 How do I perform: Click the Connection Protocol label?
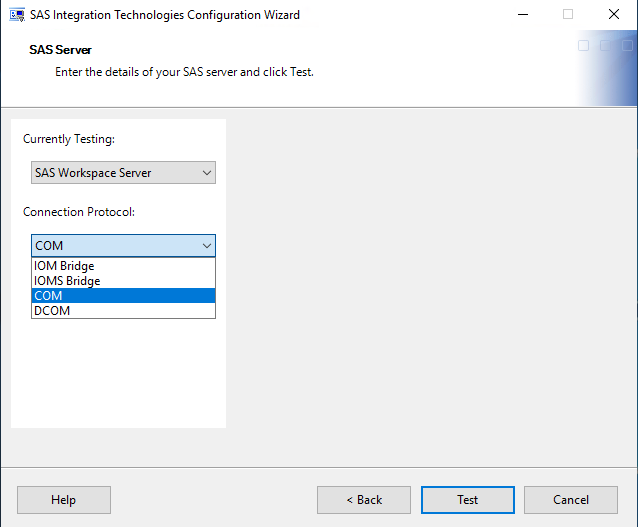point(79,212)
